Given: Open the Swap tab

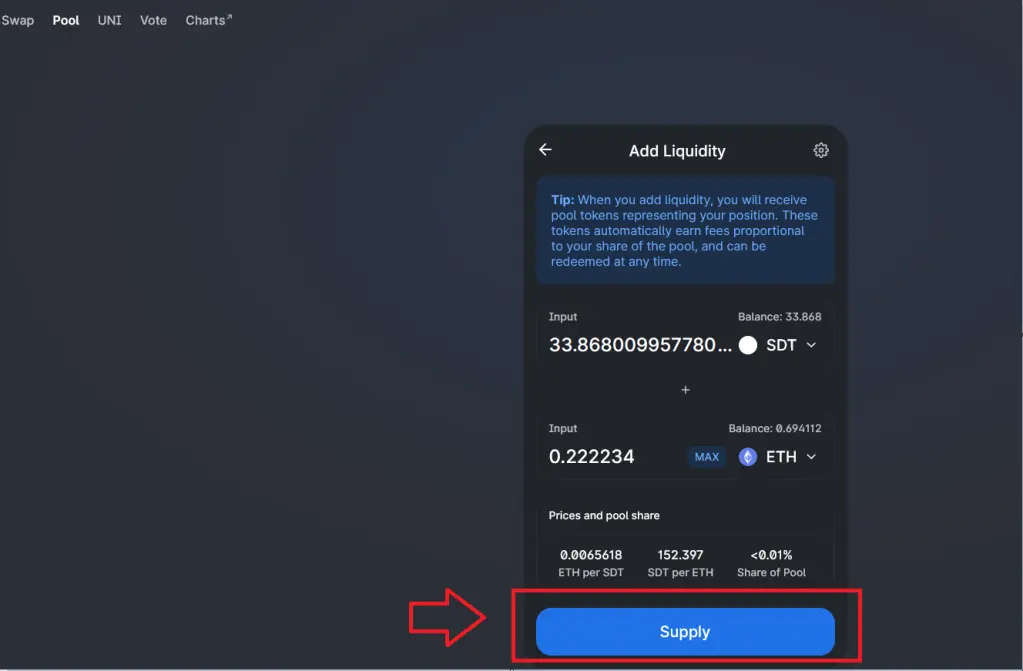Looking at the screenshot, I should (x=17, y=20).
